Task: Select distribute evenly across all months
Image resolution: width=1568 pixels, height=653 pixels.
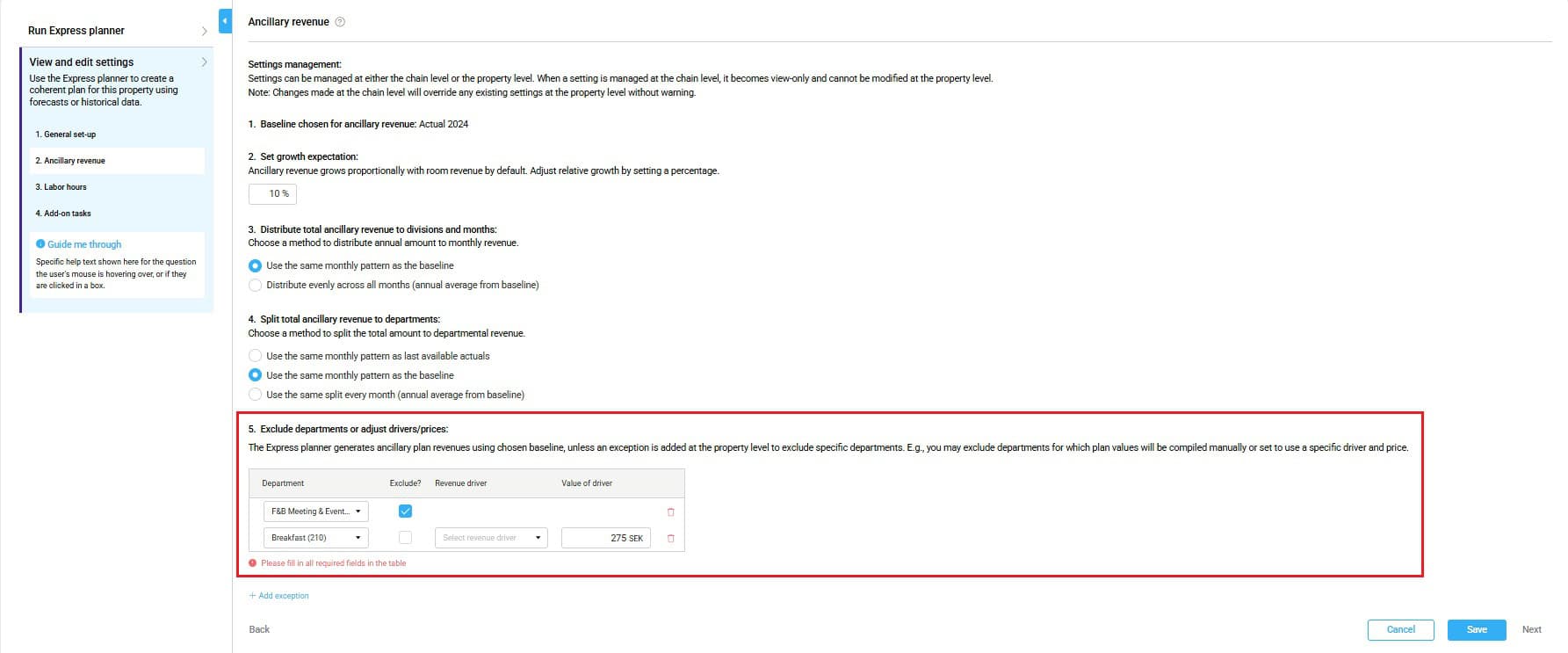Action: coord(256,285)
